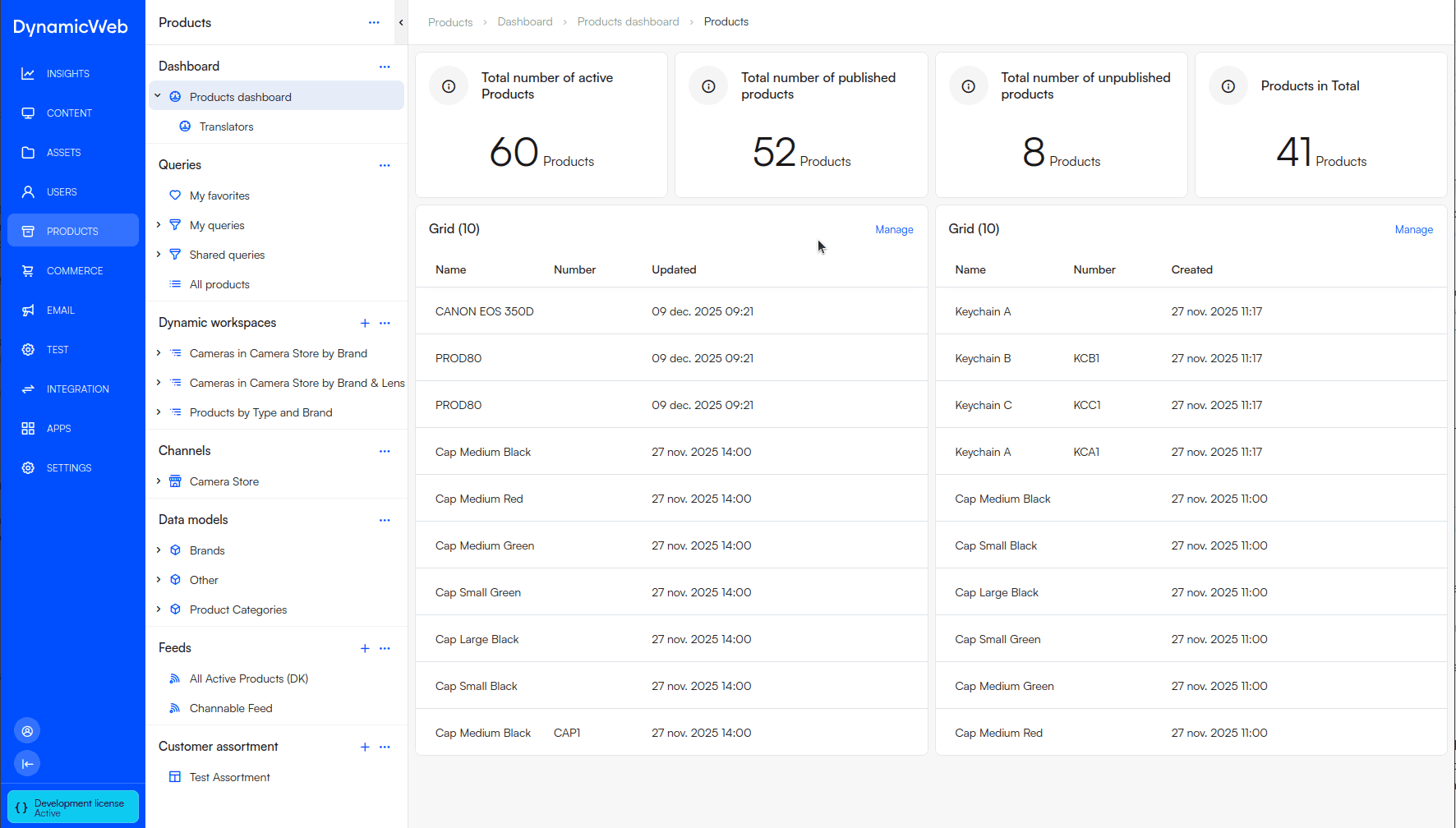Click the collapse sidebar arrow icon
This screenshot has width=1456, height=828.
click(x=27, y=764)
